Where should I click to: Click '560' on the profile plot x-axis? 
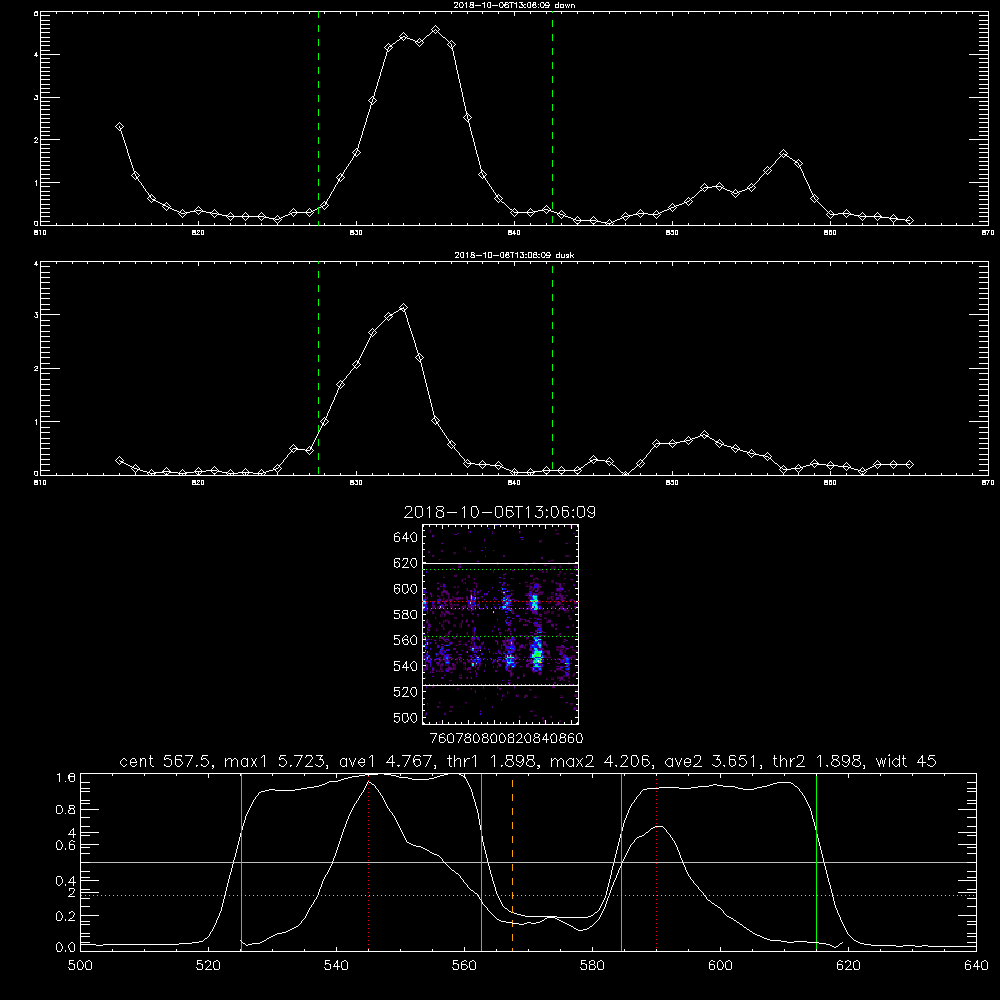[x=464, y=966]
